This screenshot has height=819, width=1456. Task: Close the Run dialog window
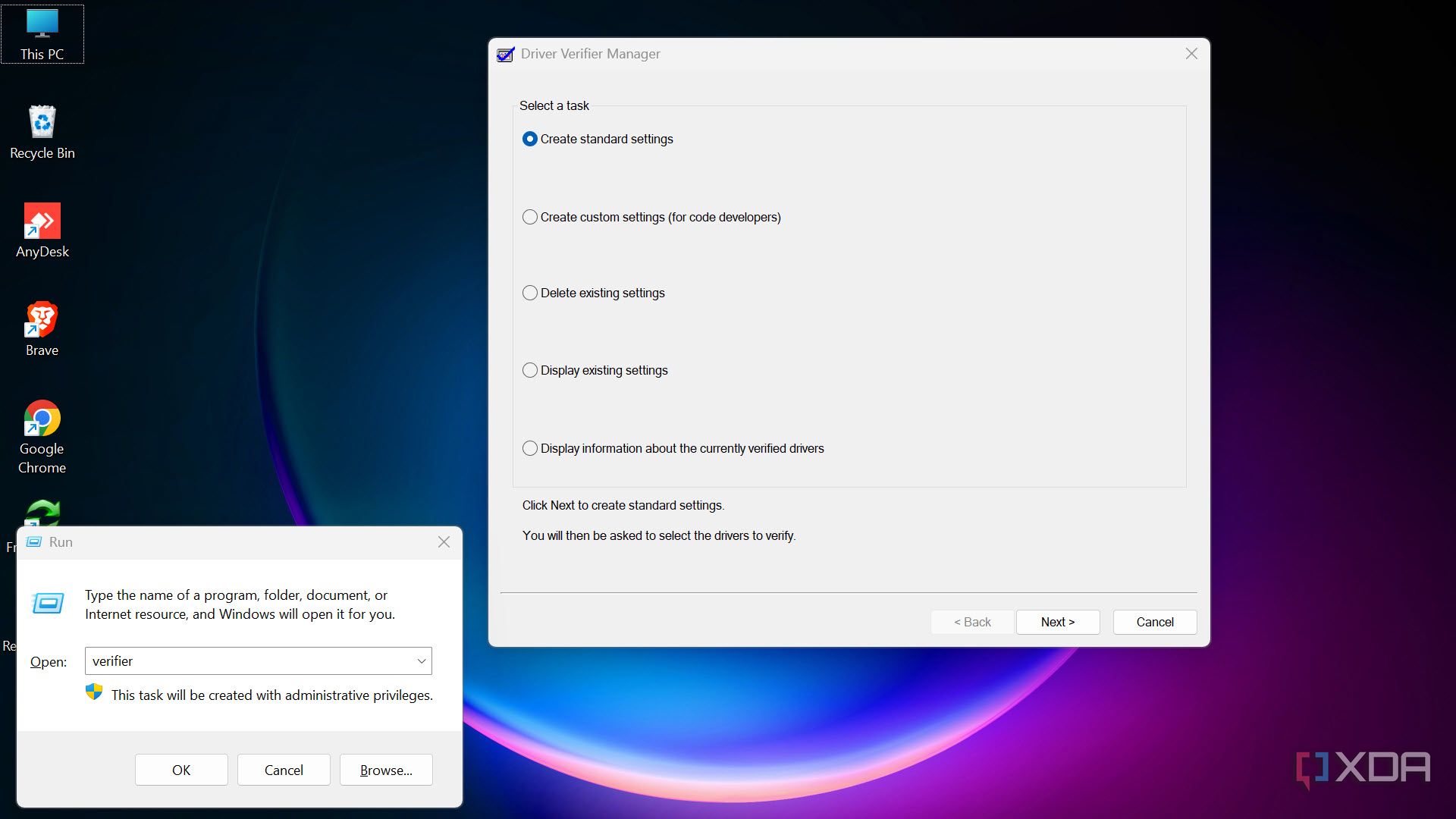[x=444, y=542]
